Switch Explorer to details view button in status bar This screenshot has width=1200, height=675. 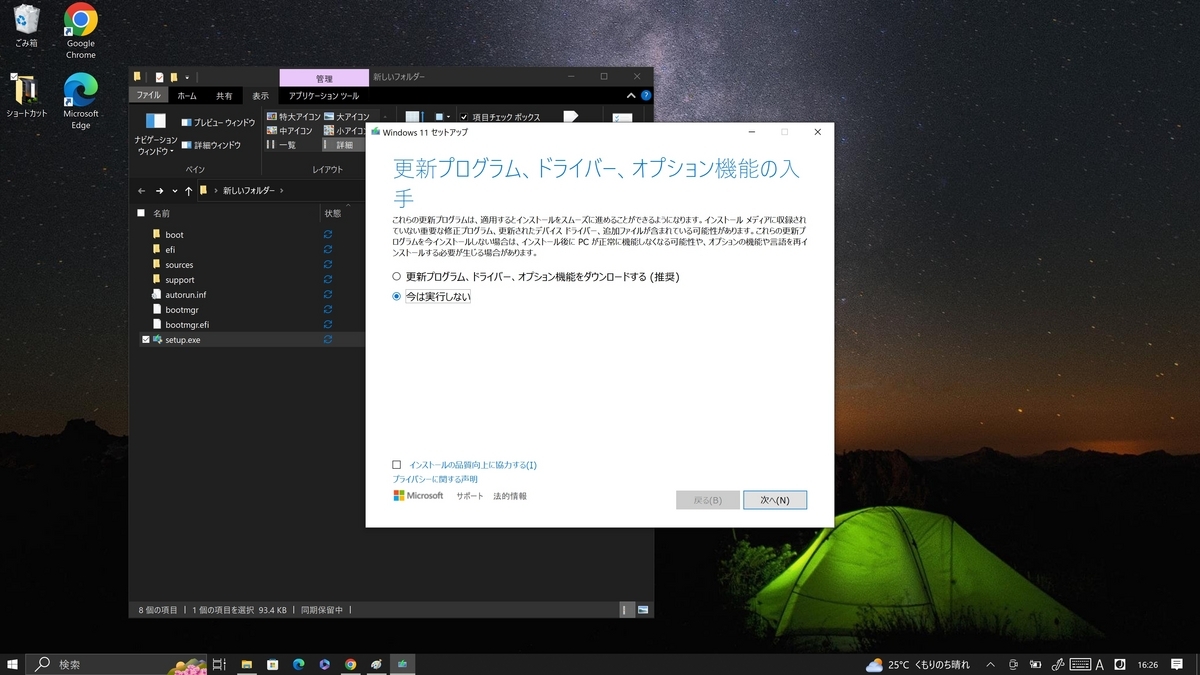627,609
